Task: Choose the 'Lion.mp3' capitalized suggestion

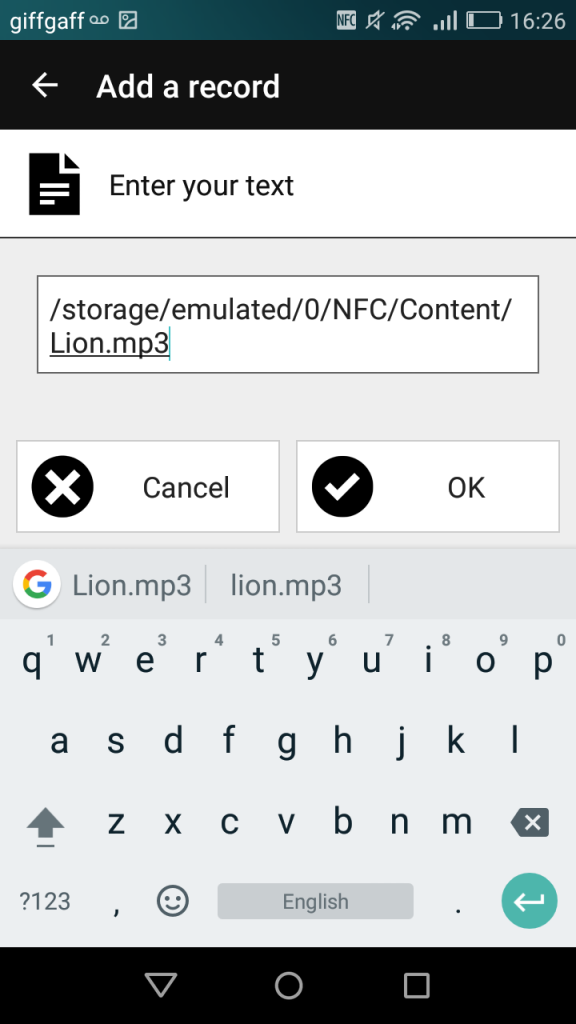Action: (131, 585)
